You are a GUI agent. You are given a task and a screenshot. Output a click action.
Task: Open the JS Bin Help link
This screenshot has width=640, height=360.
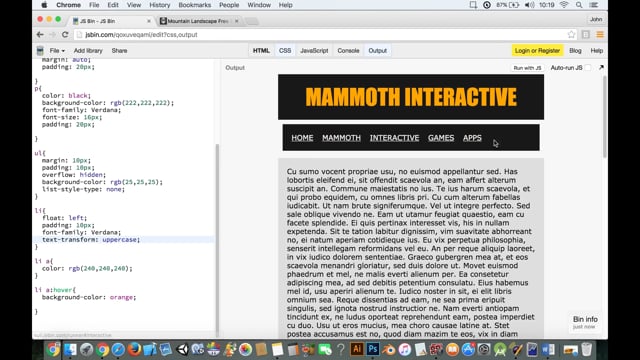click(x=596, y=51)
